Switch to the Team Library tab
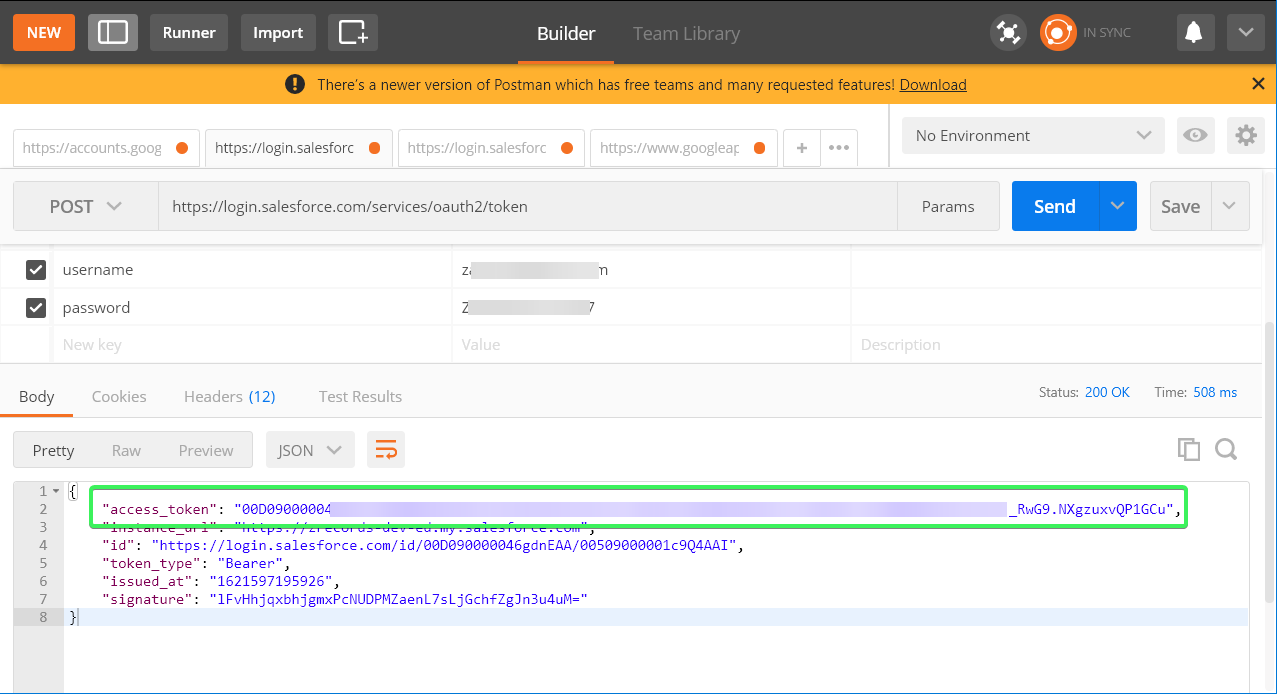The width and height of the screenshot is (1277, 694). [686, 33]
